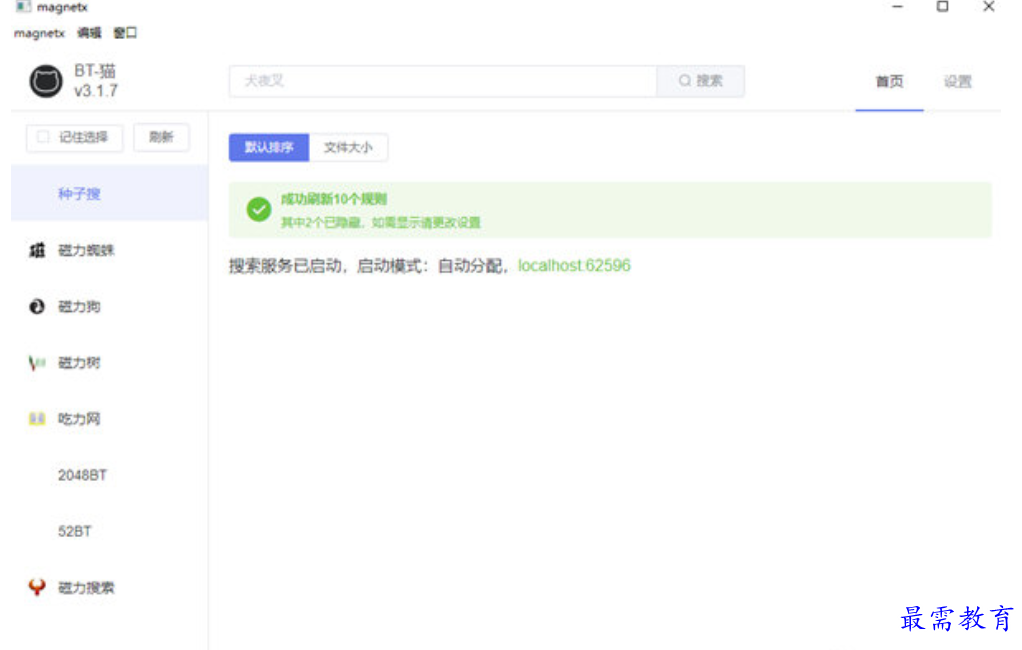Sort results by 文件大小
The height and width of the screenshot is (650, 1022).
click(x=348, y=147)
